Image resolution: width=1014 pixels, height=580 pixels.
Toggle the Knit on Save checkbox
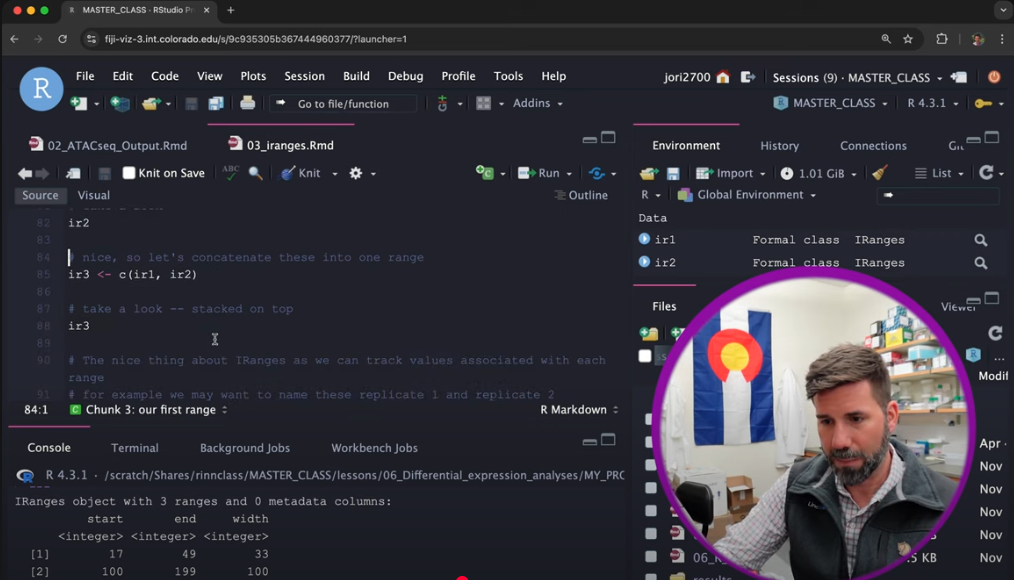tap(129, 173)
